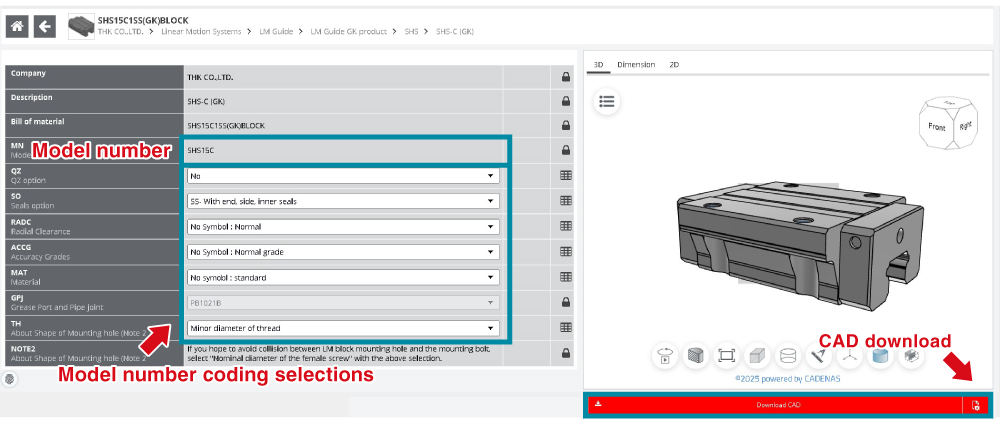The height and width of the screenshot is (423, 1000).
Task: Click the THK CO.,LTD. company value cell
Action: click(x=343, y=77)
